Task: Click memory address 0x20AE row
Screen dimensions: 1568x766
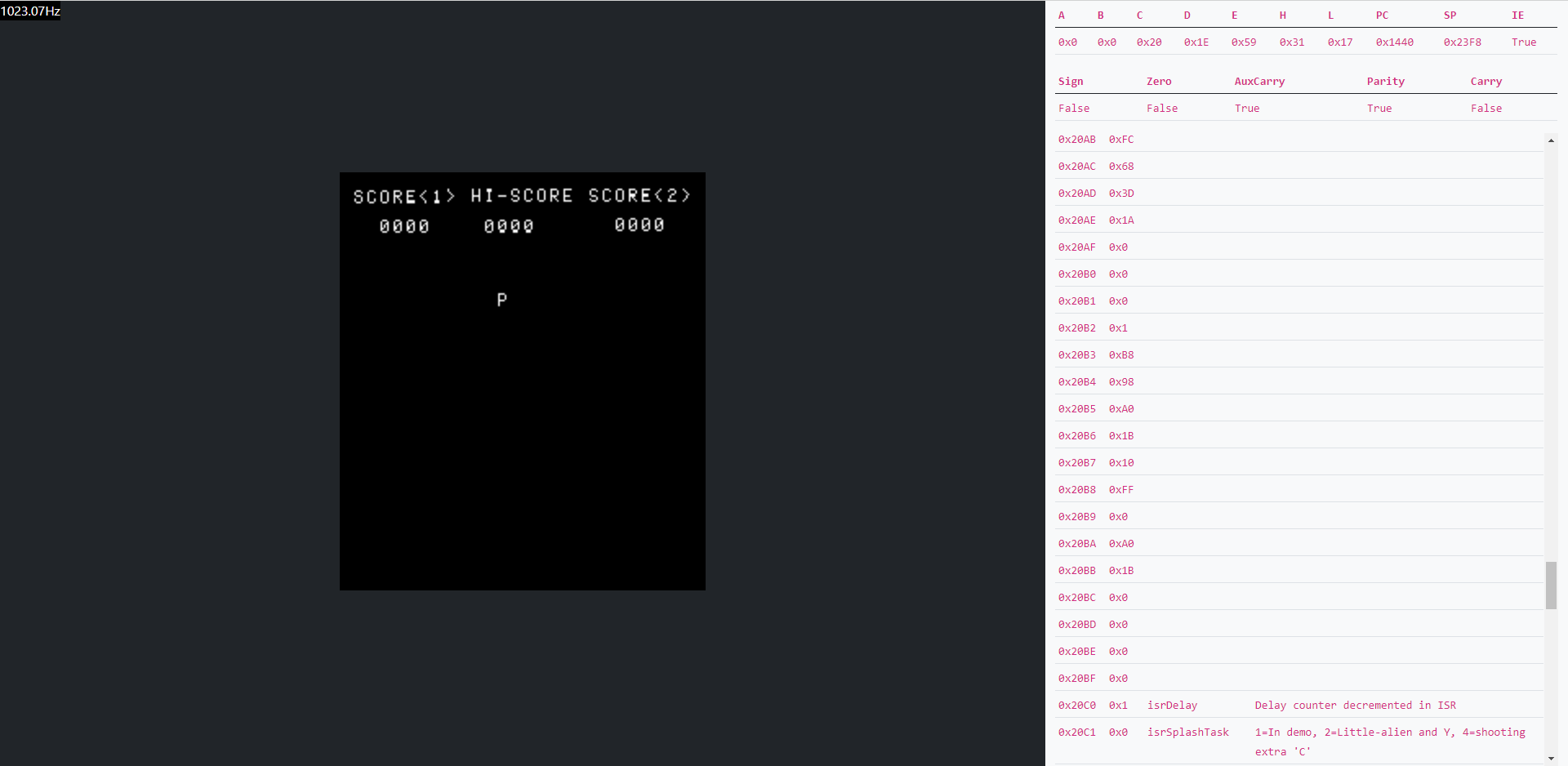Action: pyautogui.click(x=1299, y=220)
